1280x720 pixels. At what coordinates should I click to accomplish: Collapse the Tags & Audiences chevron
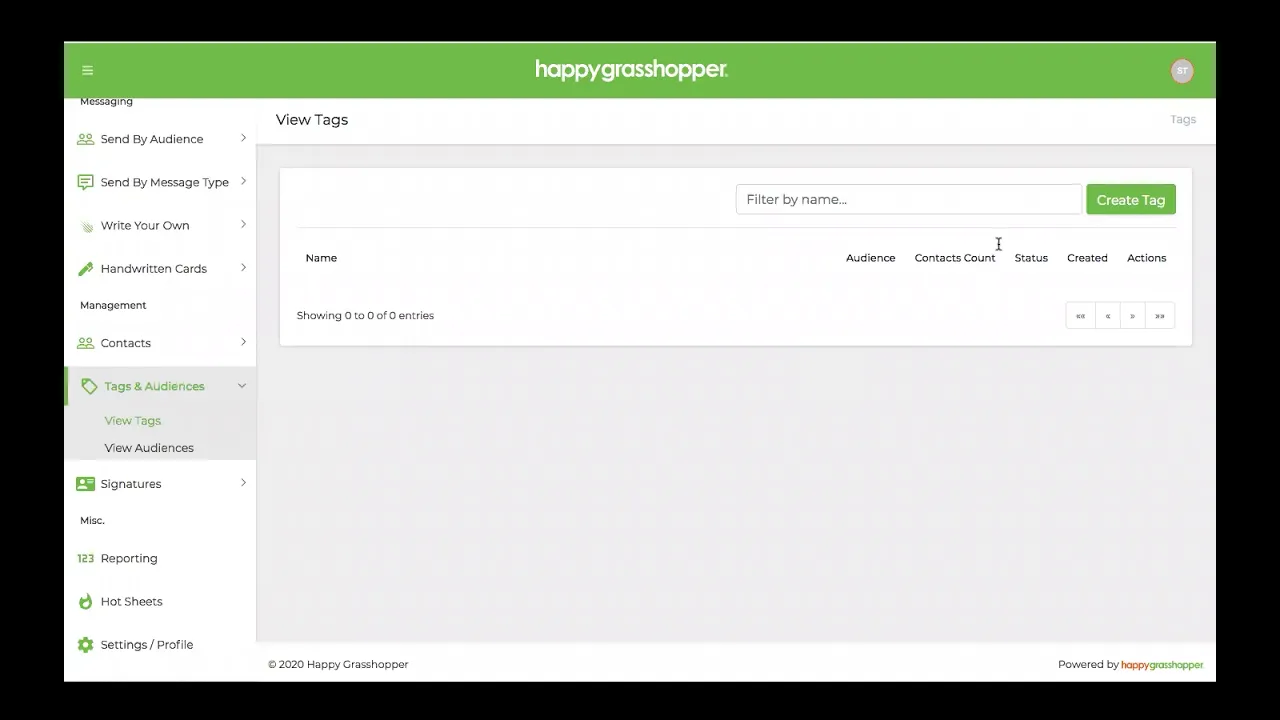tap(242, 386)
